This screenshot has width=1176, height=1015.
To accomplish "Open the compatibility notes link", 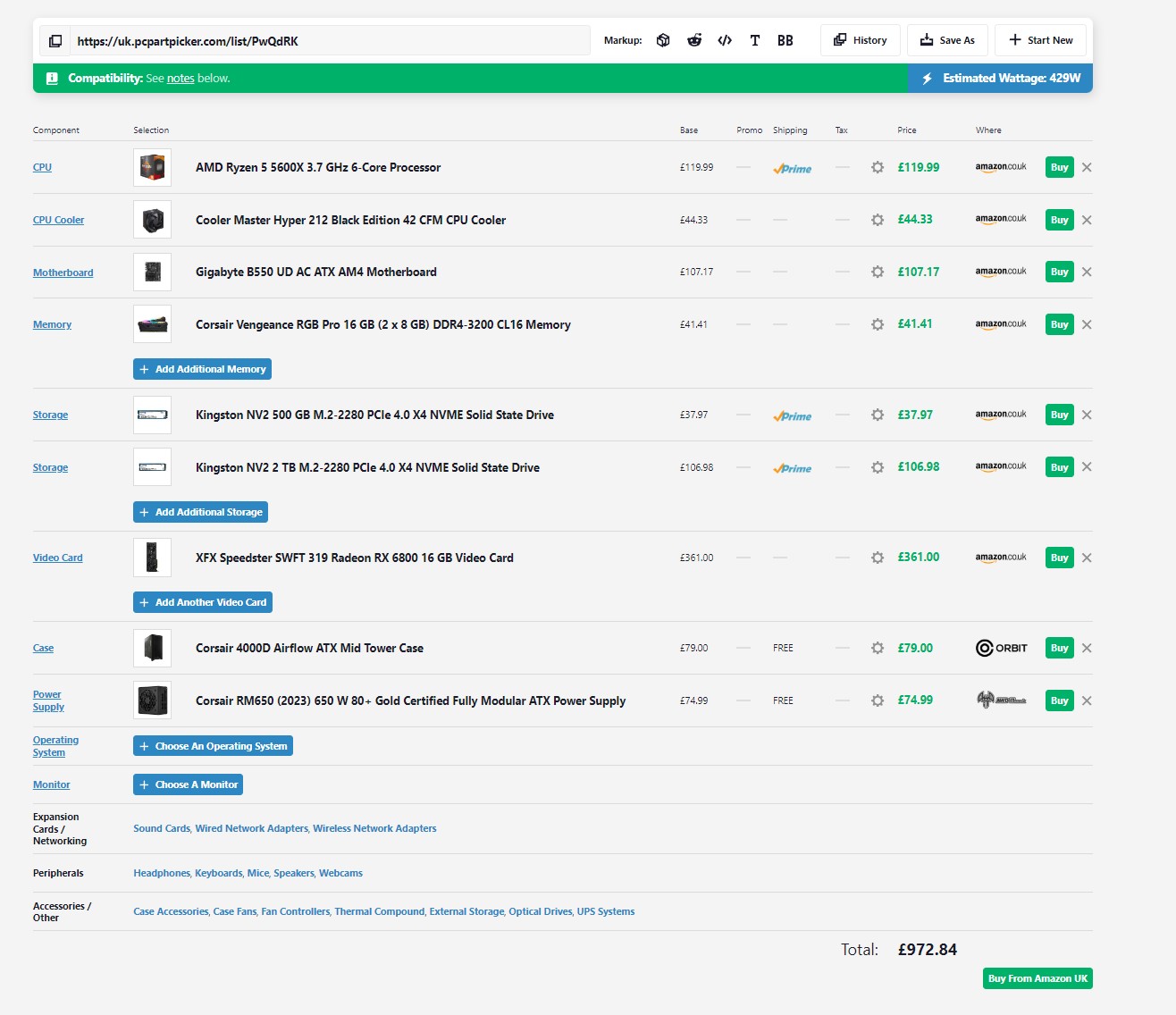I will click(x=181, y=79).
